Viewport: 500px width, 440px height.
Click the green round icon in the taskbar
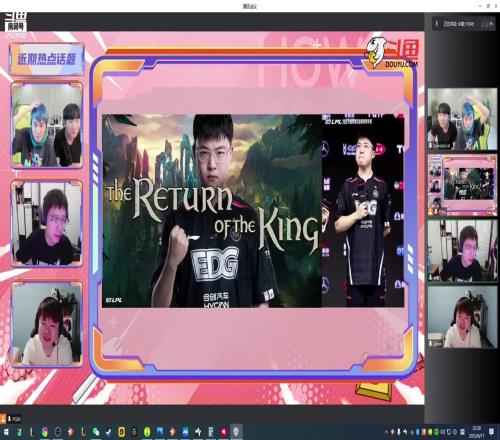pos(147,432)
